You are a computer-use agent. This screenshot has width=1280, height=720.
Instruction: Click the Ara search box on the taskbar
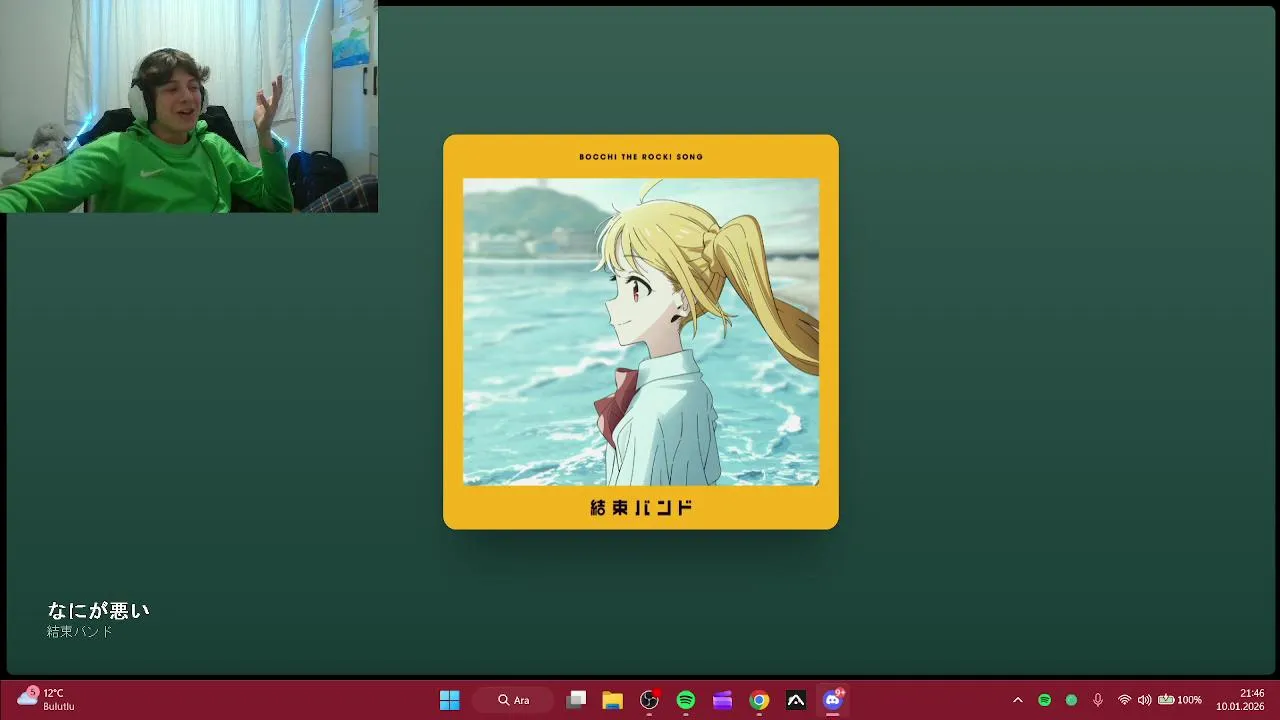click(513, 700)
